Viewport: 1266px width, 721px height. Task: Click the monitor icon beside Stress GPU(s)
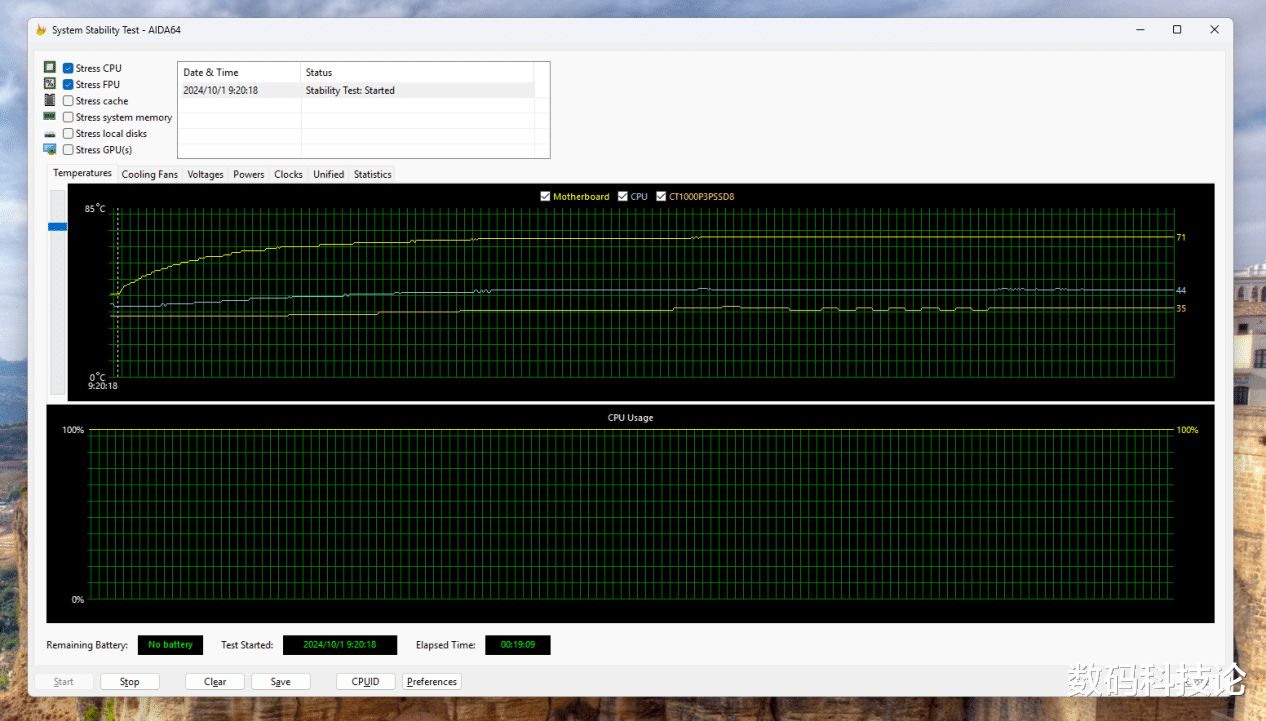[x=49, y=149]
